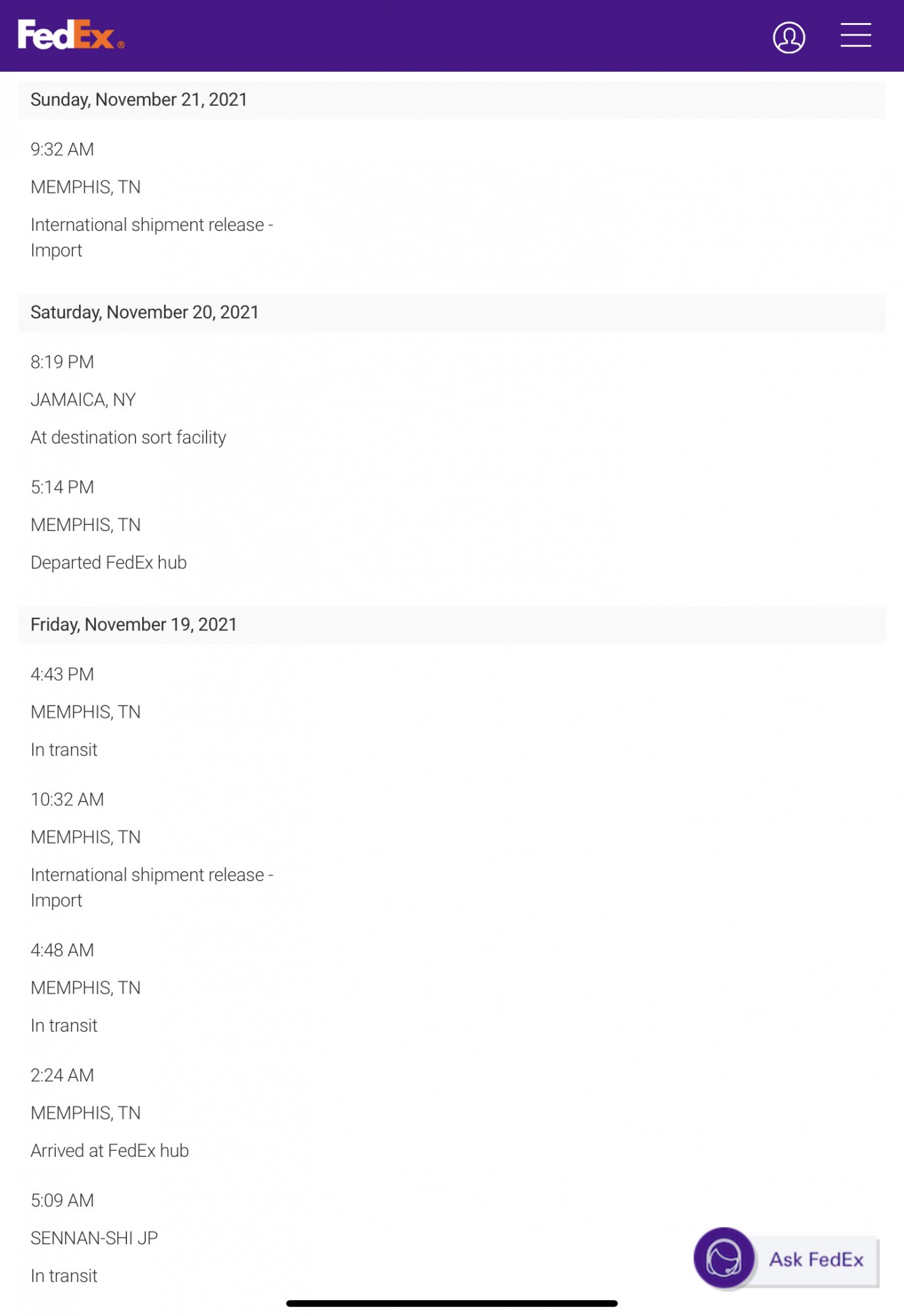This screenshot has width=904, height=1316.
Task: Click the Arrived at FedEx hub status
Action: point(110,1150)
